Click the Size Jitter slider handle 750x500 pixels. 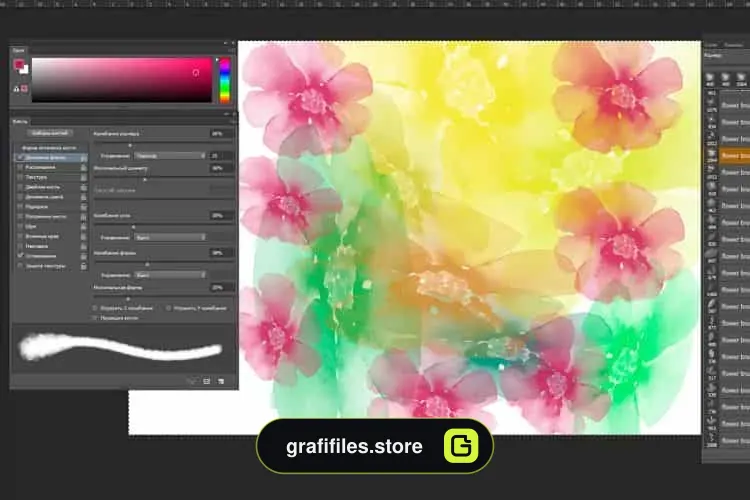130,145
